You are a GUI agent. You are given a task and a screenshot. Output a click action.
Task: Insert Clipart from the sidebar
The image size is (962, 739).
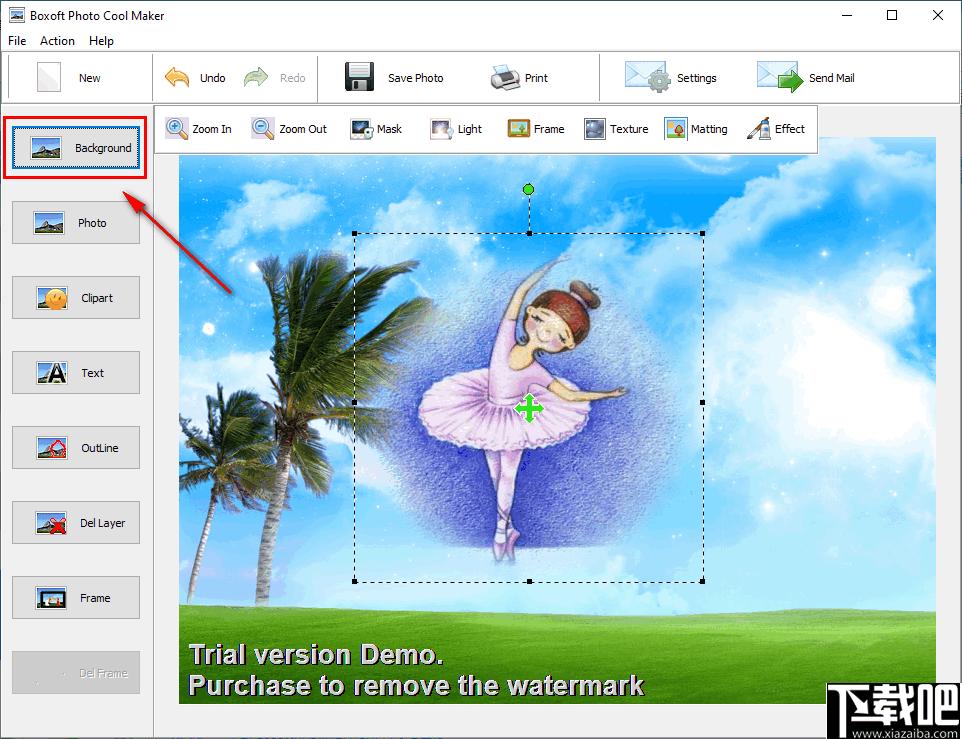click(x=75, y=297)
